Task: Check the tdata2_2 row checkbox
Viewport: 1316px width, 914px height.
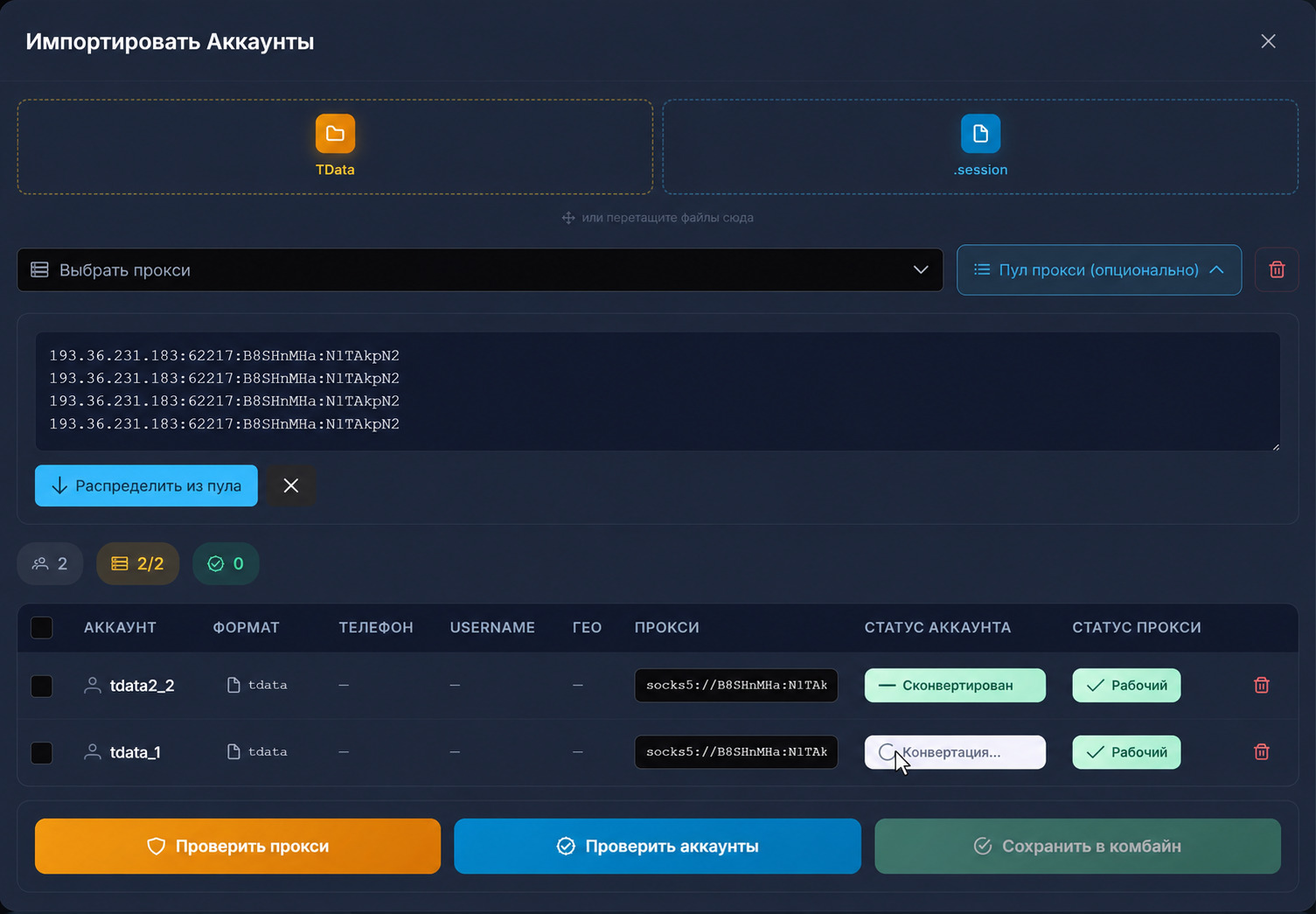Action: (x=41, y=686)
